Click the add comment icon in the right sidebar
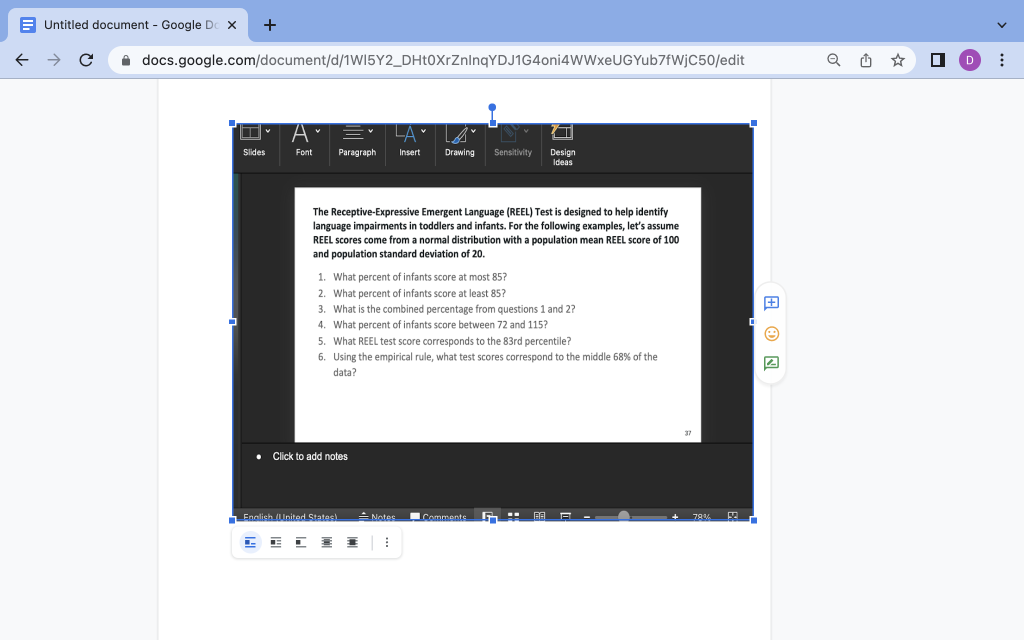The height and width of the screenshot is (640, 1024). 770,303
